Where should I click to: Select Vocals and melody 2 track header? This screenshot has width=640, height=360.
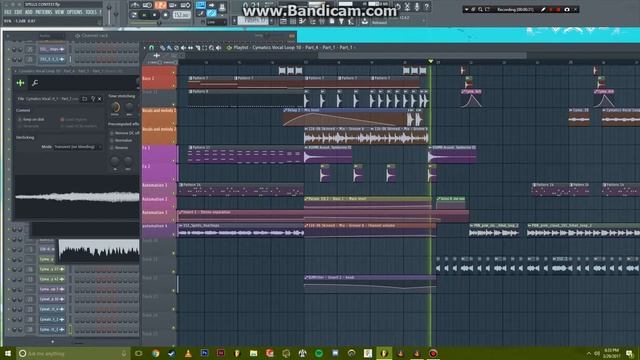(x=159, y=135)
